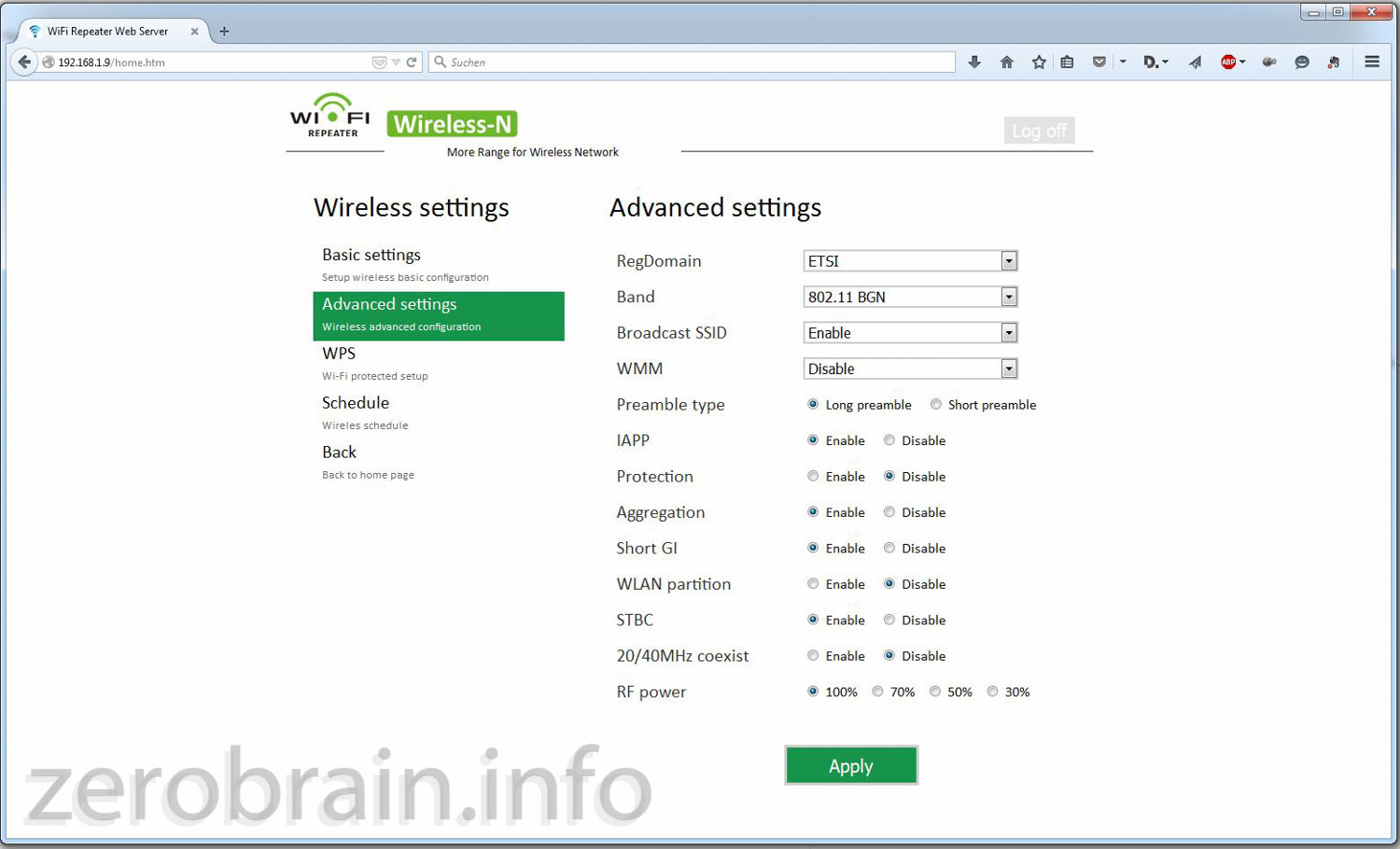Viewport: 1400px width, 849px height.
Task: Close the WiFi Repeater Web Server tab
Action: coord(194,31)
